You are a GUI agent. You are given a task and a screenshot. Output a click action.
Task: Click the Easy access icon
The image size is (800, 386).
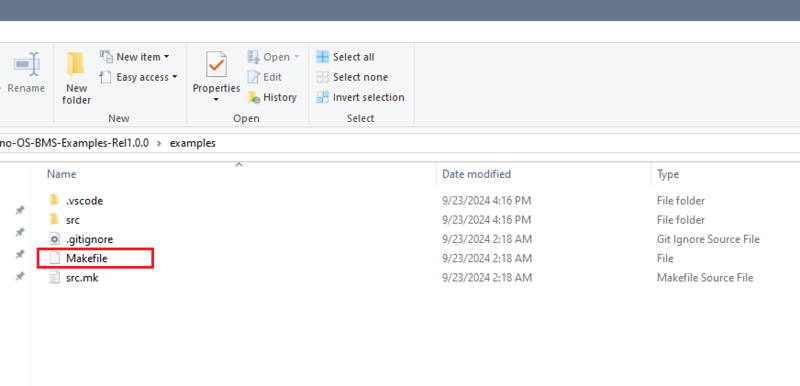pyautogui.click(x=106, y=77)
